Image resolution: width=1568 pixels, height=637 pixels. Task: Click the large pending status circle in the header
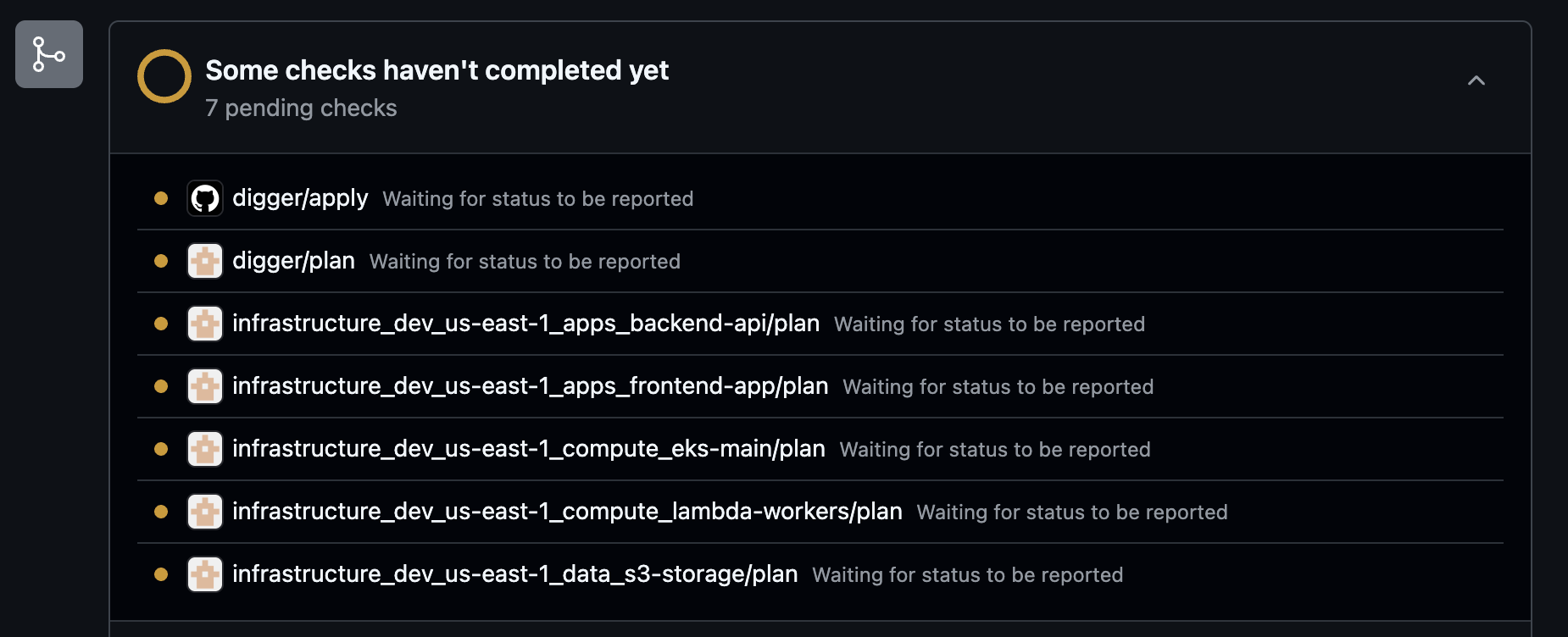[x=164, y=75]
